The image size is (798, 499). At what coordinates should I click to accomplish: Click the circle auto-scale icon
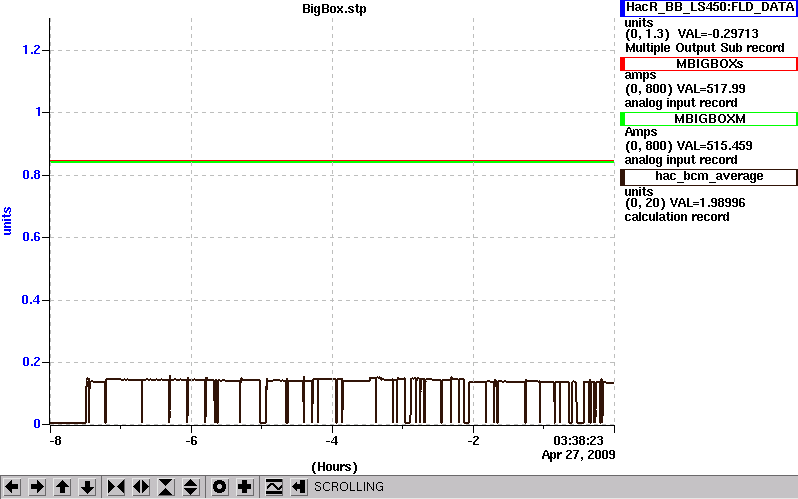tap(219, 487)
